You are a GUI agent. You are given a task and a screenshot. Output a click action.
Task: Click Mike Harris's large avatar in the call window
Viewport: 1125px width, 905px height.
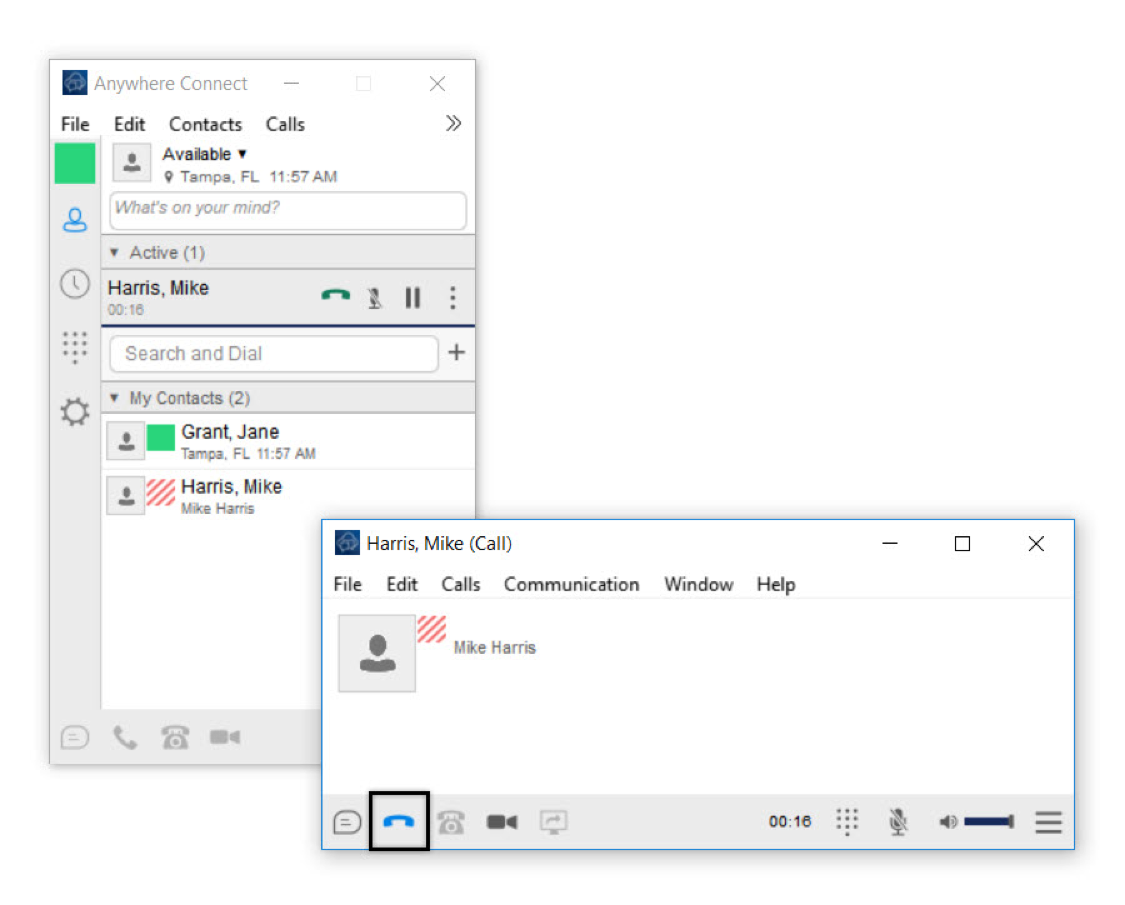[x=377, y=653]
